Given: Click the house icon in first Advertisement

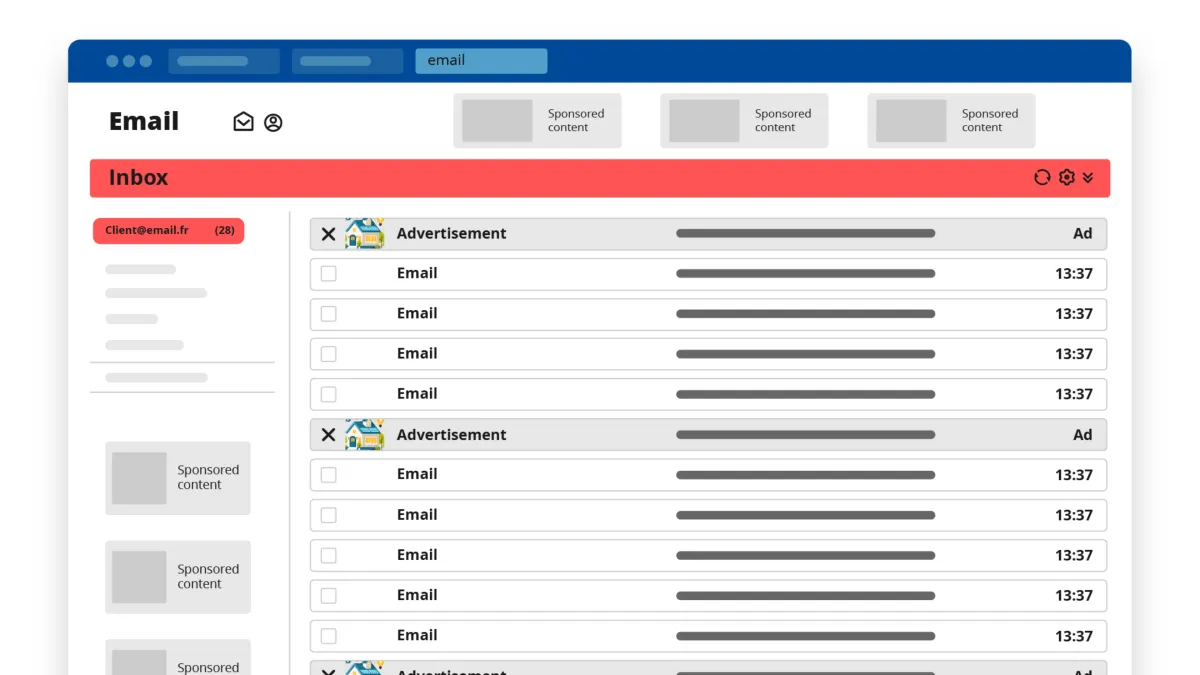Looking at the screenshot, I should coord(364,233).
